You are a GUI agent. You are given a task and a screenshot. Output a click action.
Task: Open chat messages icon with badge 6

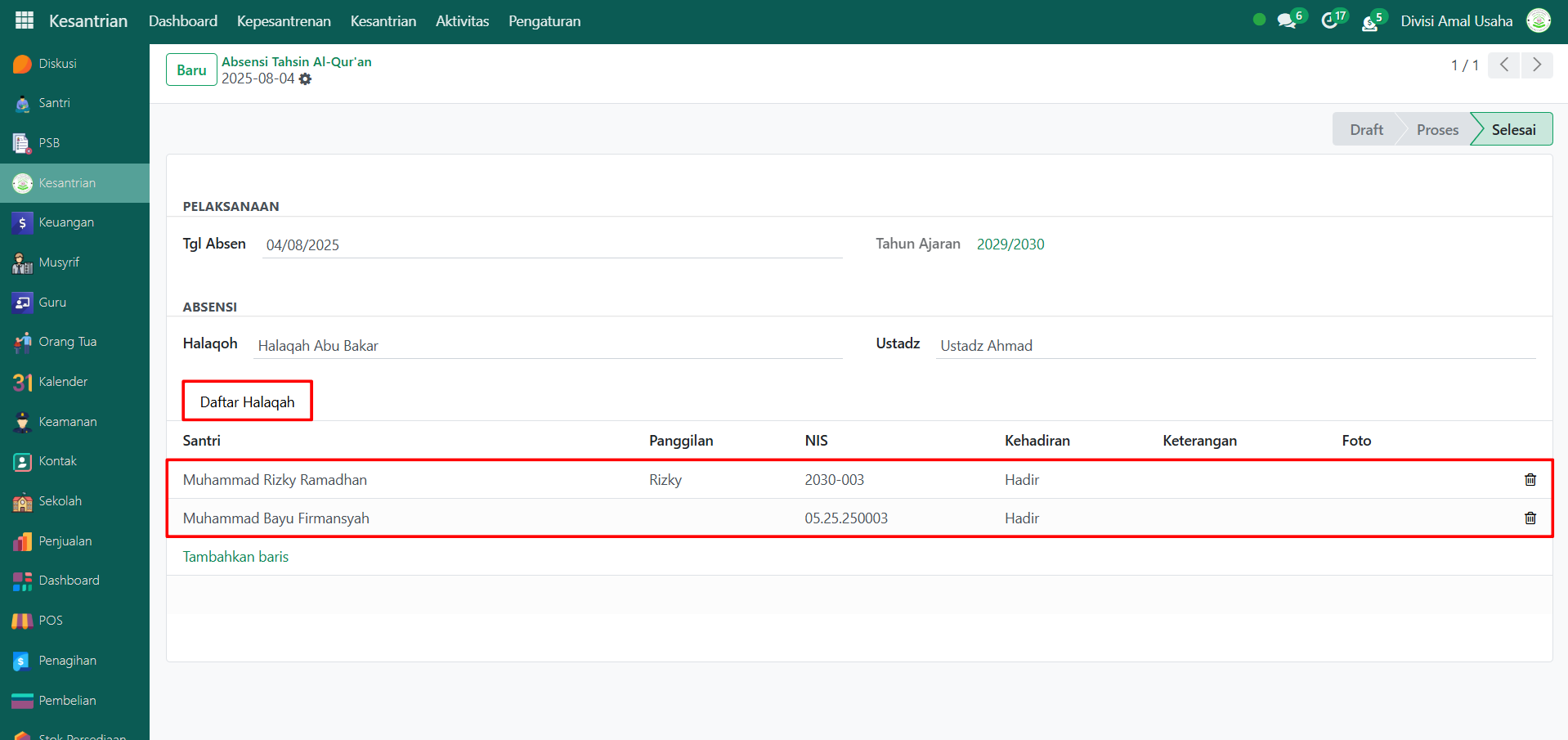pos(1288,21)
